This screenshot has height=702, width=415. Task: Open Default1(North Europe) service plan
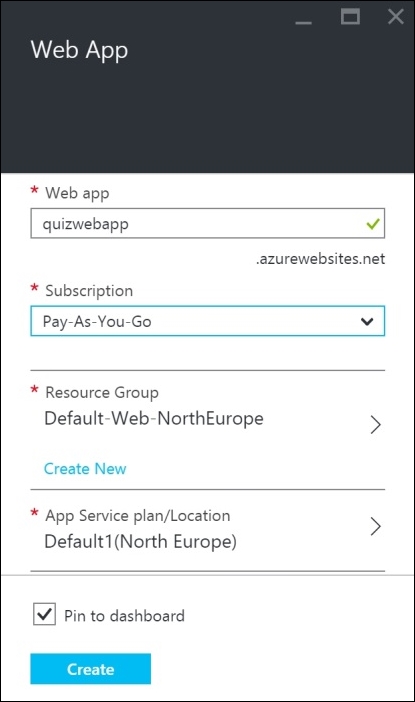tap(141, 542)
